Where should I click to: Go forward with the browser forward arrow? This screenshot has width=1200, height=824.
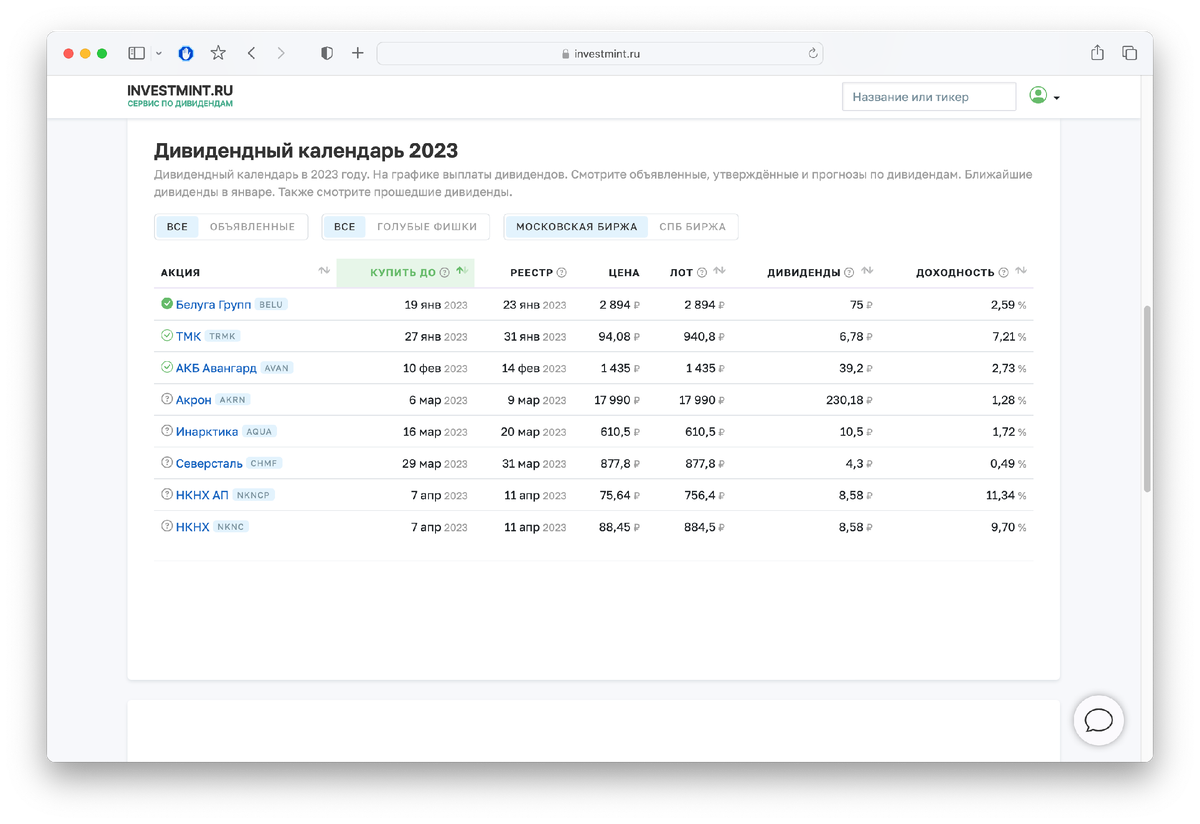(x=281, y=53)
